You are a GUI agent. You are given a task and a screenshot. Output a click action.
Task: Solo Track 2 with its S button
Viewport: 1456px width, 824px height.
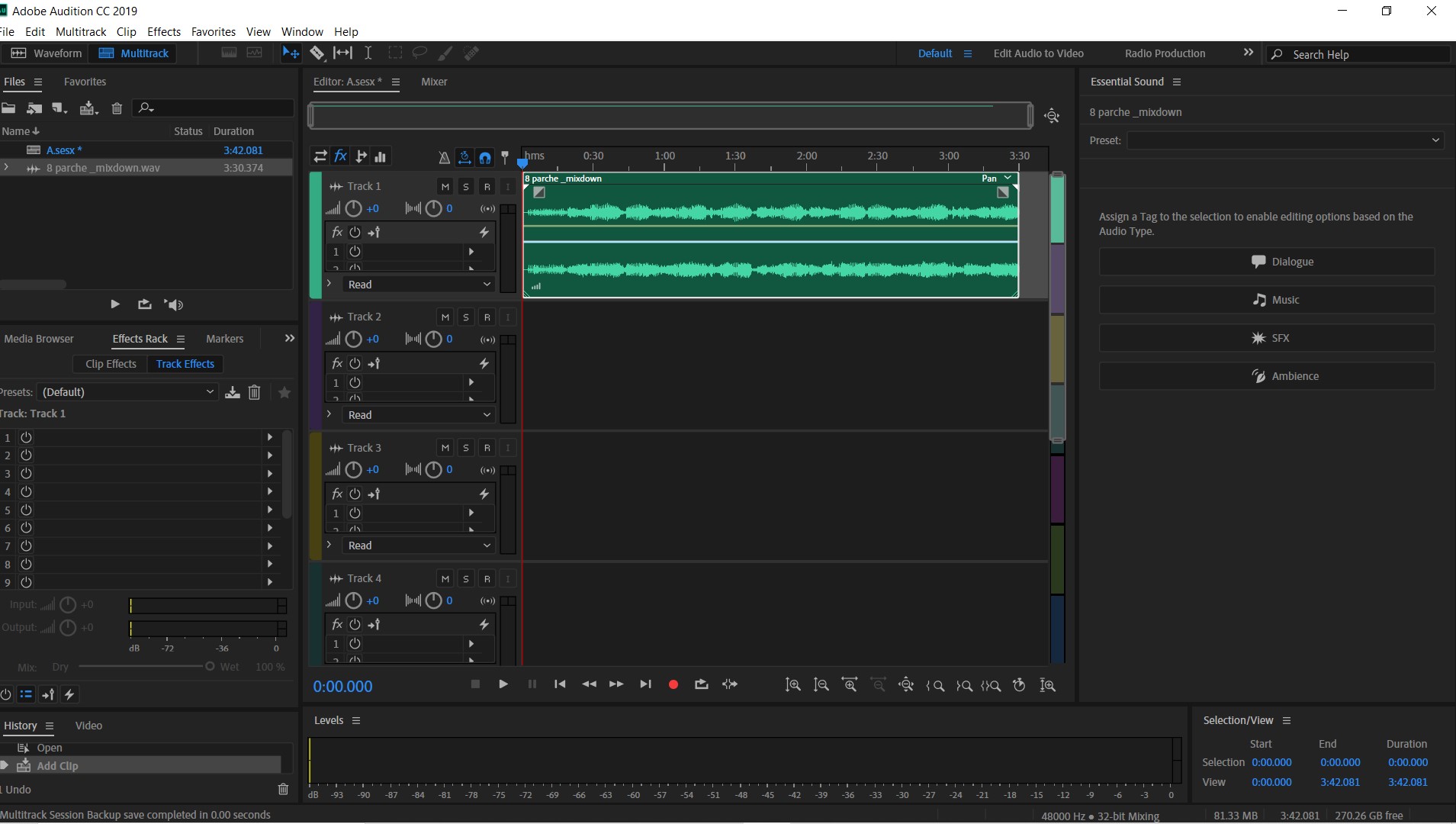click(x=465, y=317)
